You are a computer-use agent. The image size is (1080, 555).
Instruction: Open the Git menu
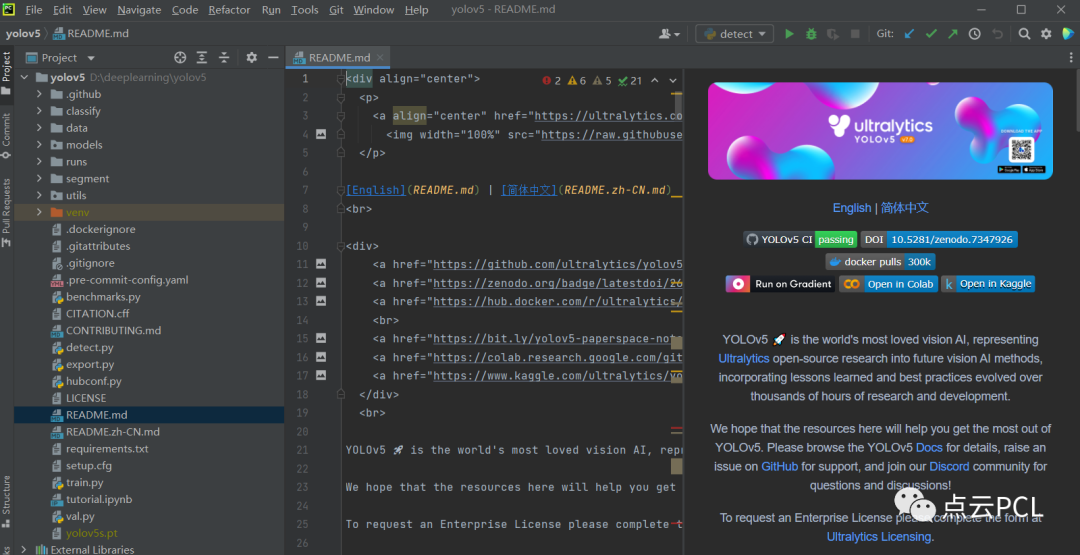pyautogui.click(x=336, y=10)
